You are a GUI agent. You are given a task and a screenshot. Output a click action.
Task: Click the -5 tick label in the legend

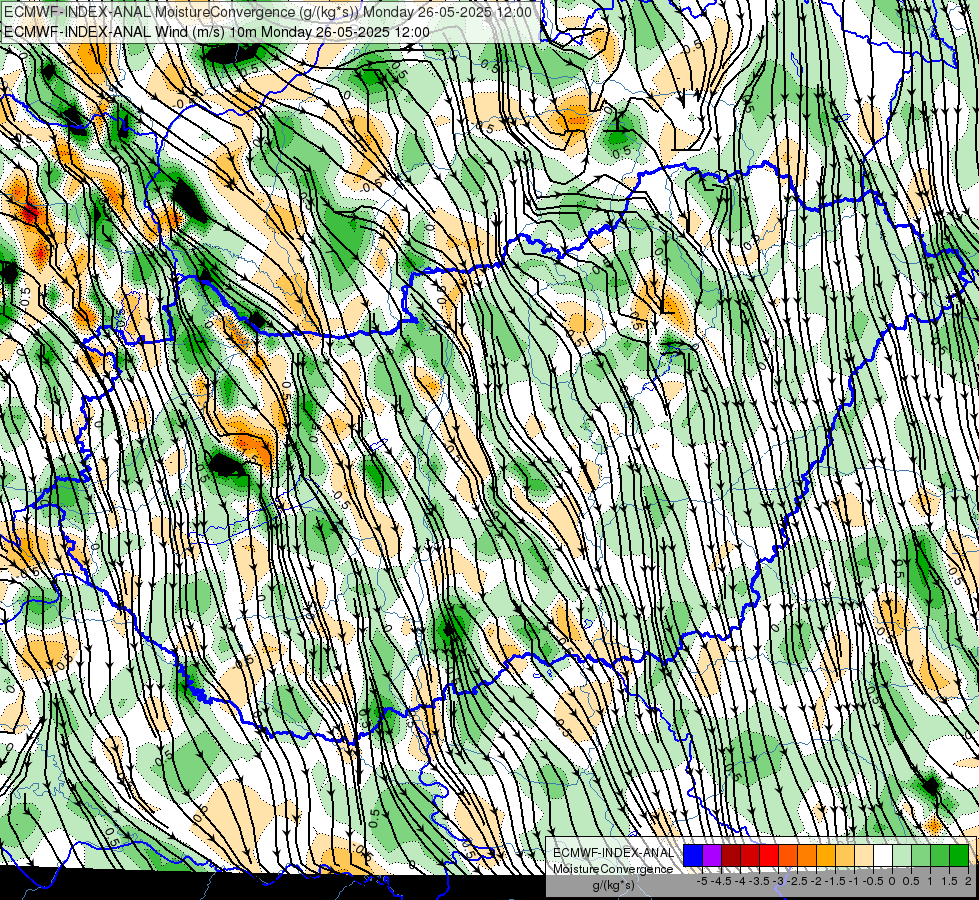[x=702, y=881]
